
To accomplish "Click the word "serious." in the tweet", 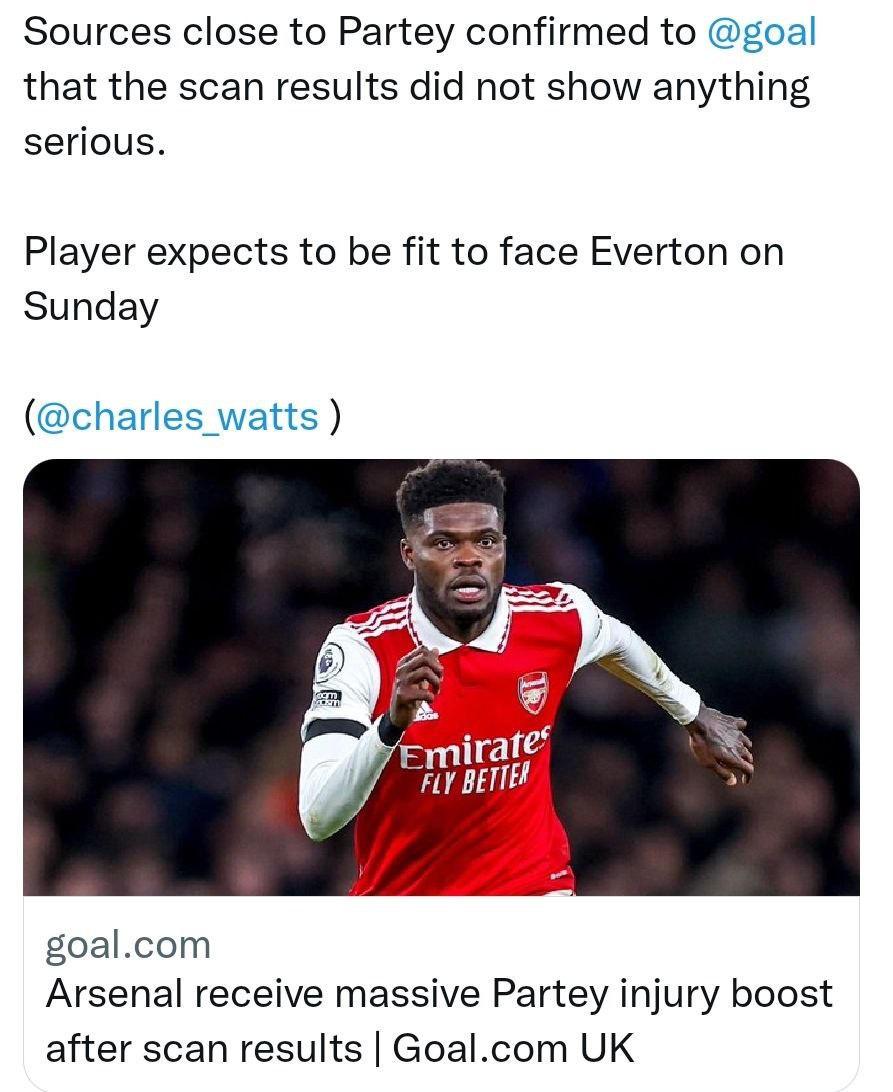I will pyautogui.click(x=92, y=141).
